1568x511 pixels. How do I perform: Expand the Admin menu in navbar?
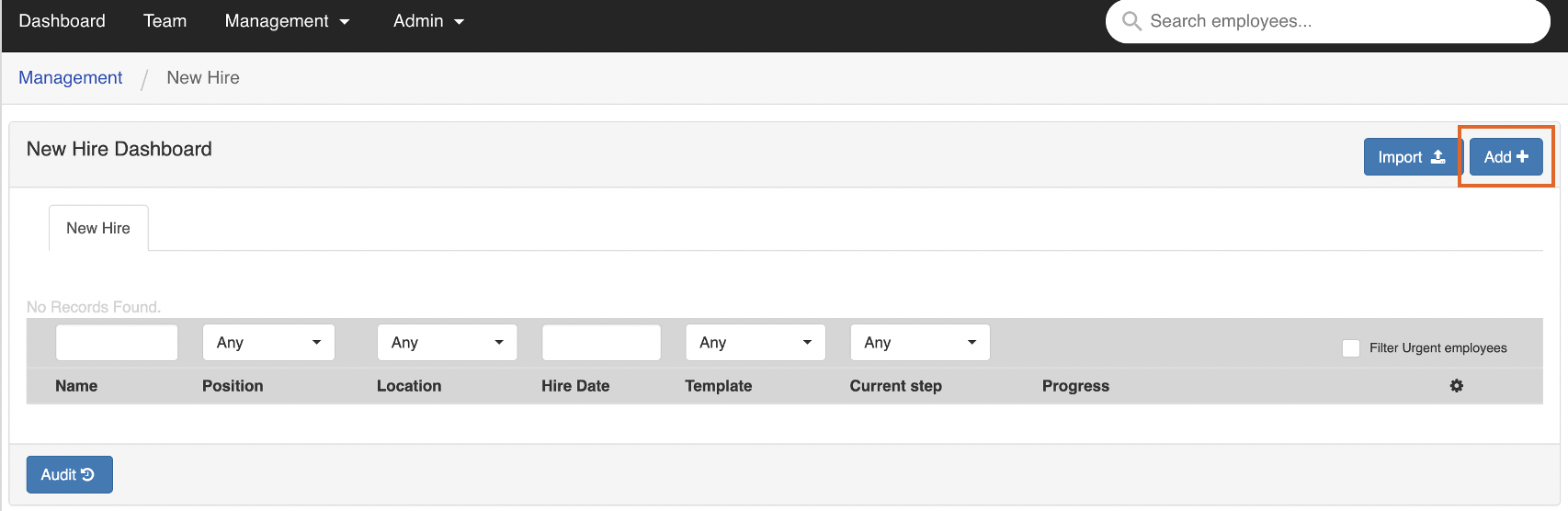pos(428,21)
